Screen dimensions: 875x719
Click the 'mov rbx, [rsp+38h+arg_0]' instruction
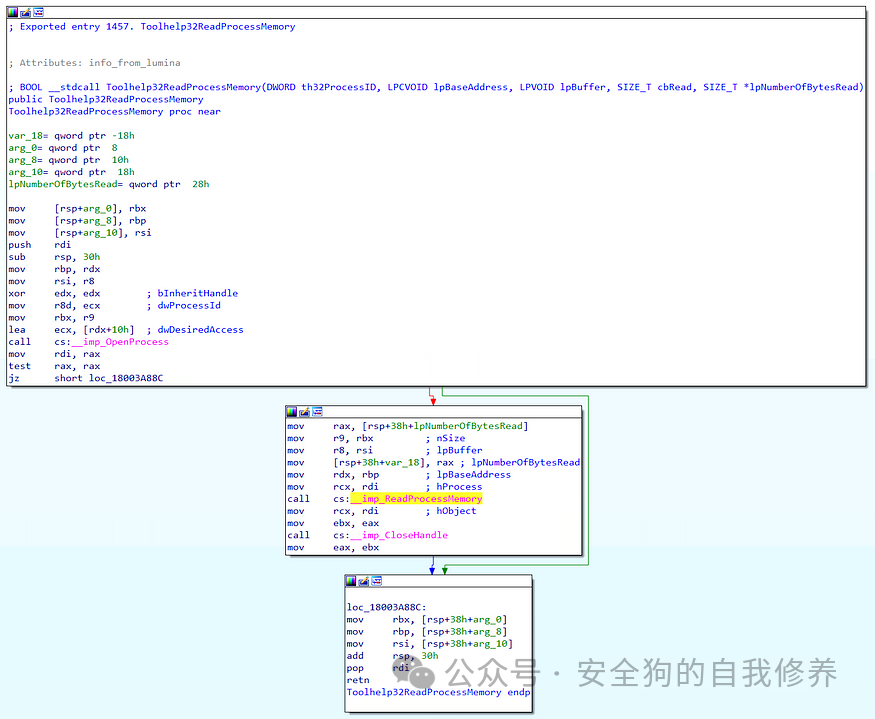pos(427,620)
